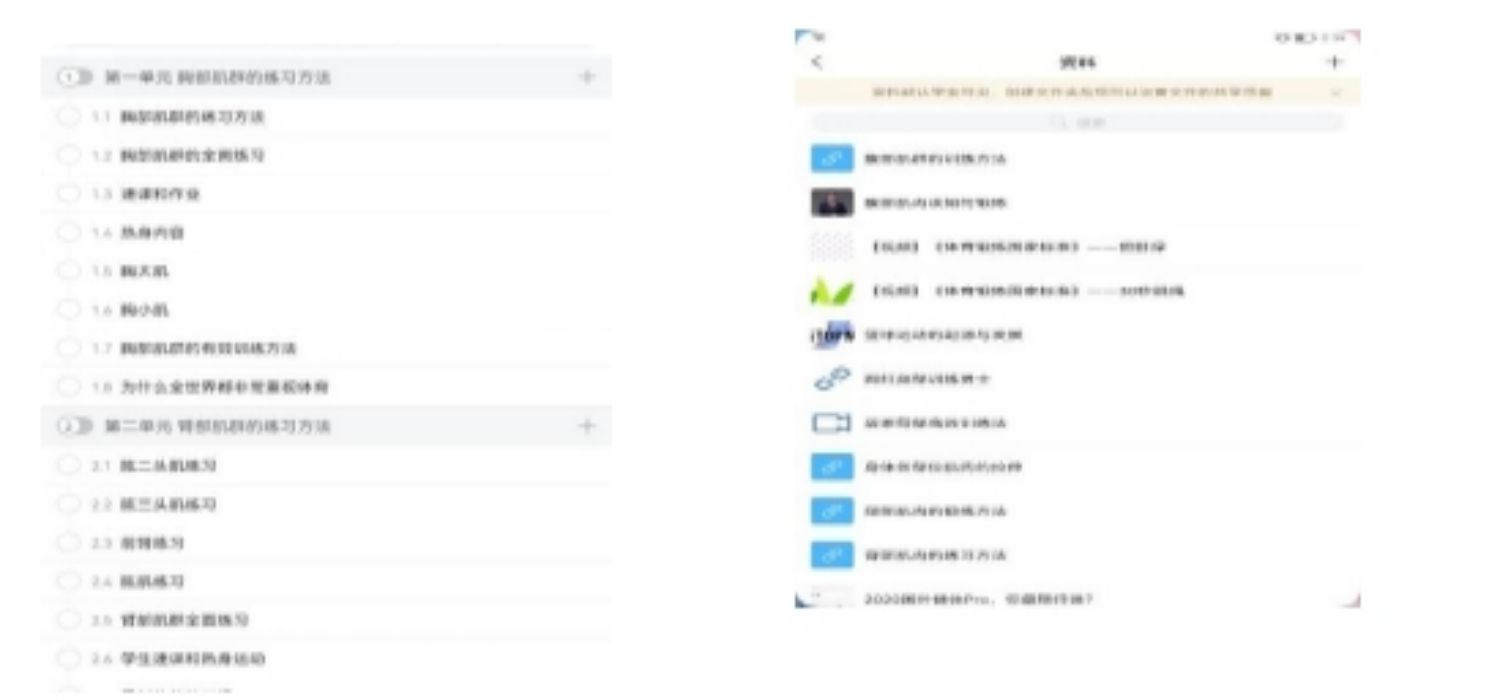Add content to 第二单元 with plus icon

(x=587, y=426)
